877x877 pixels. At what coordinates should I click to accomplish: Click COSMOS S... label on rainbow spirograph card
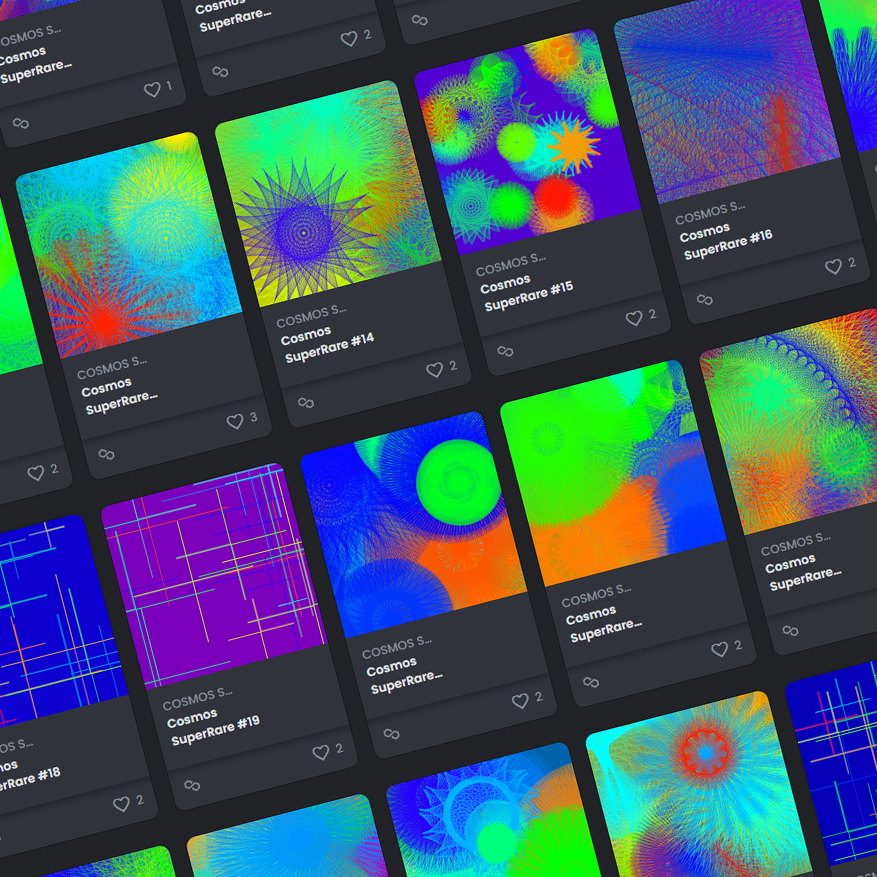[795, 544]
